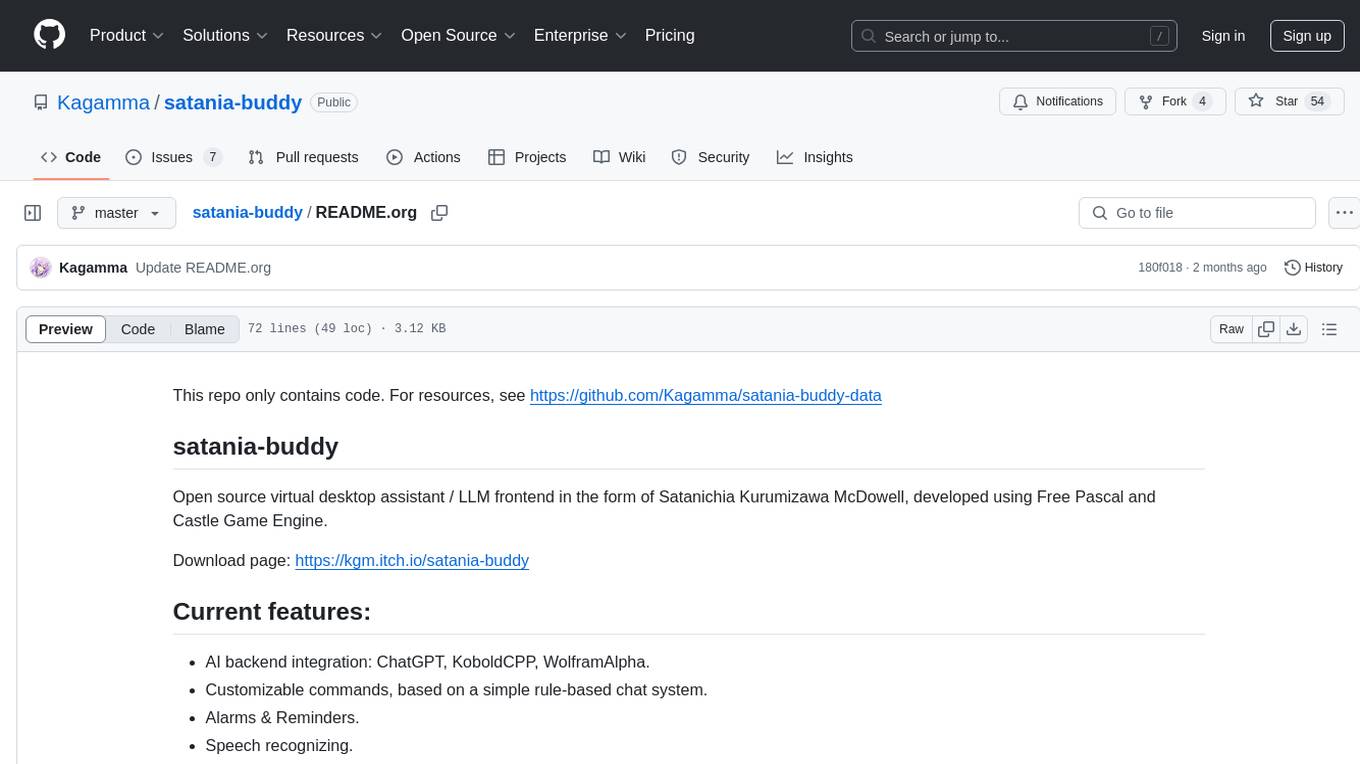The height and width of the screenshot is (764, 1360).
Task: Click the Alarms & Reminders list item
Action: point(282,717)
